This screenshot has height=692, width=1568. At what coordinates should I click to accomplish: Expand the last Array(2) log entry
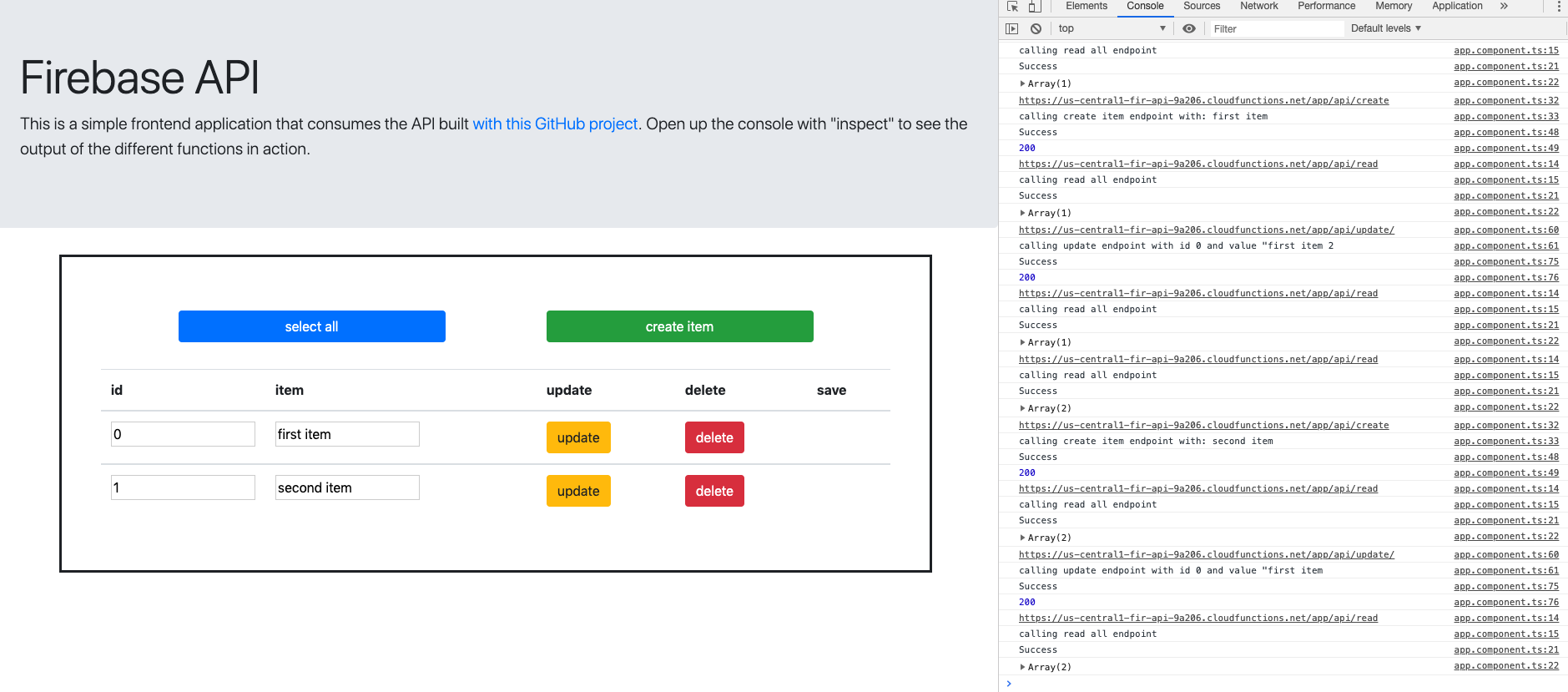coord(1023,667)
